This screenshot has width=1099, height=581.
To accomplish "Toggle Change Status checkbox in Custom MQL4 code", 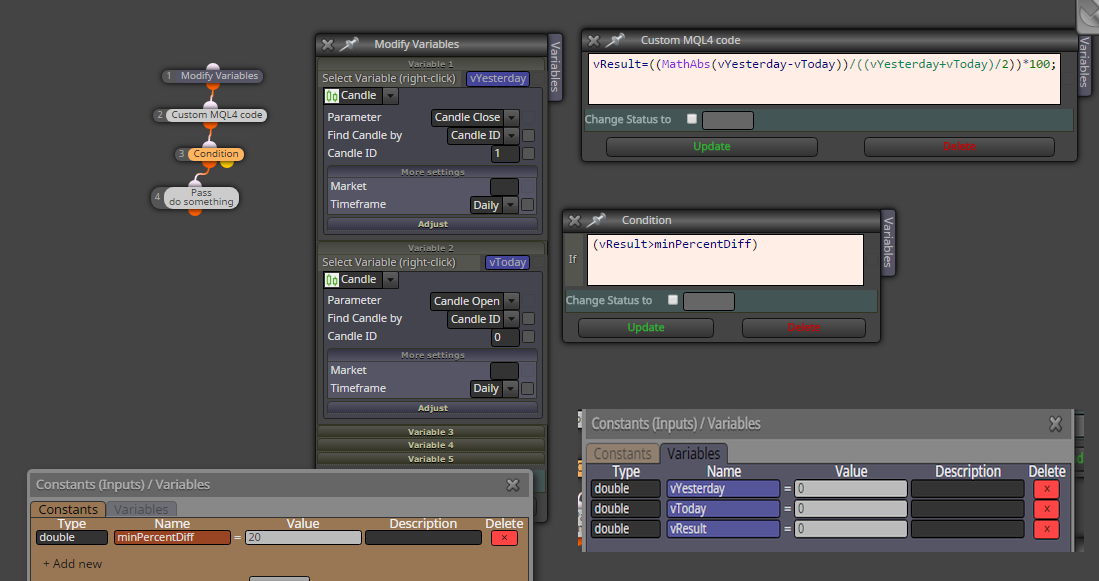I will tap(692, 119).
